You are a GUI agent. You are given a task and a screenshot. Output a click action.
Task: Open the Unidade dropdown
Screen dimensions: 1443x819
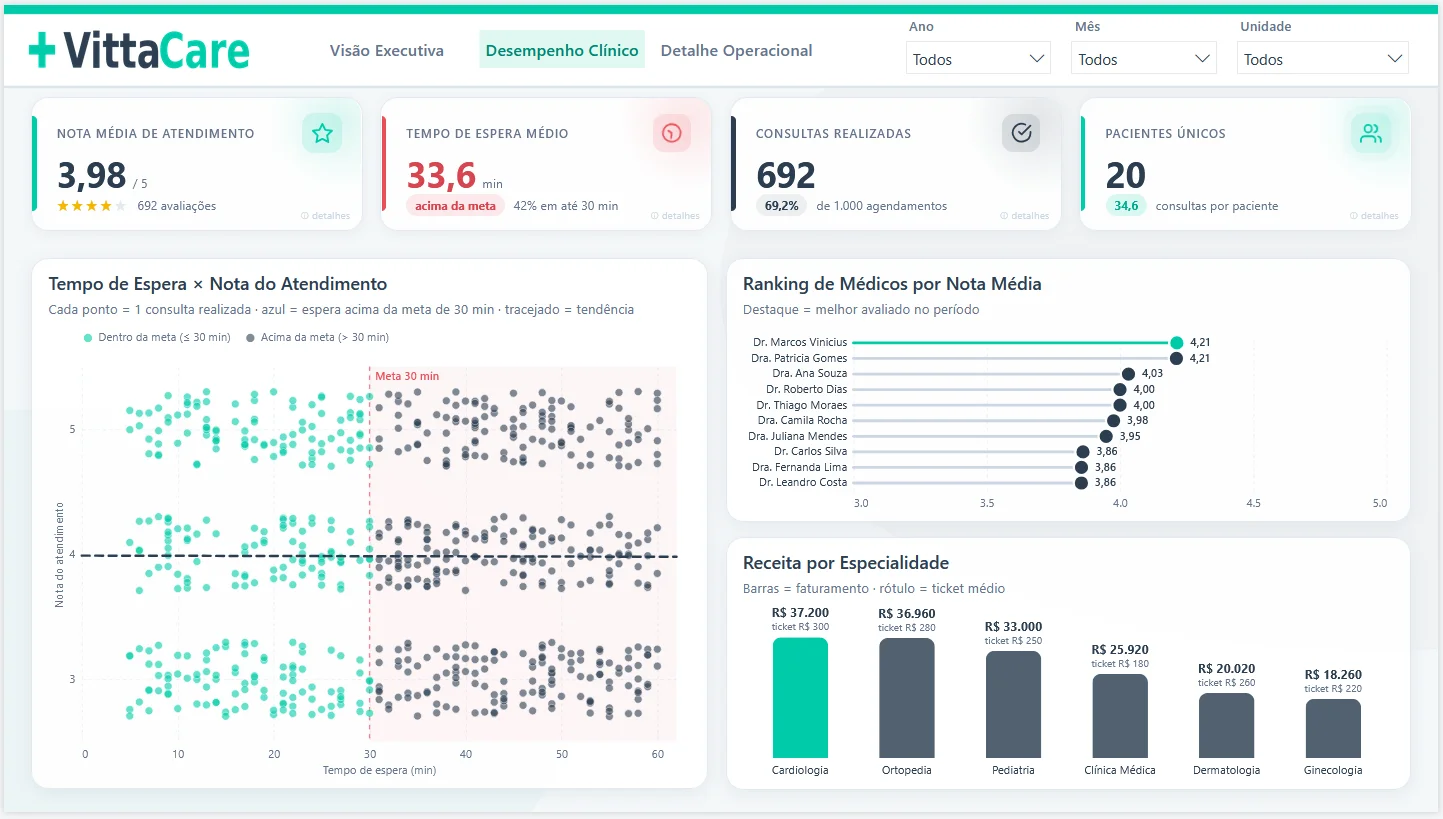point(1322,59)
